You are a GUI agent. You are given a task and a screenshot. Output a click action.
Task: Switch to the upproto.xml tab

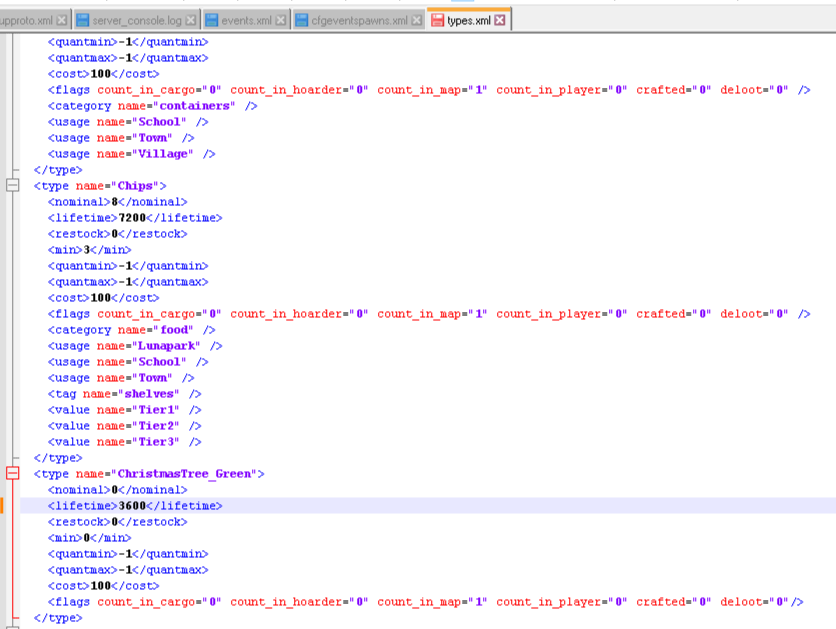click(x=26, y=20)
